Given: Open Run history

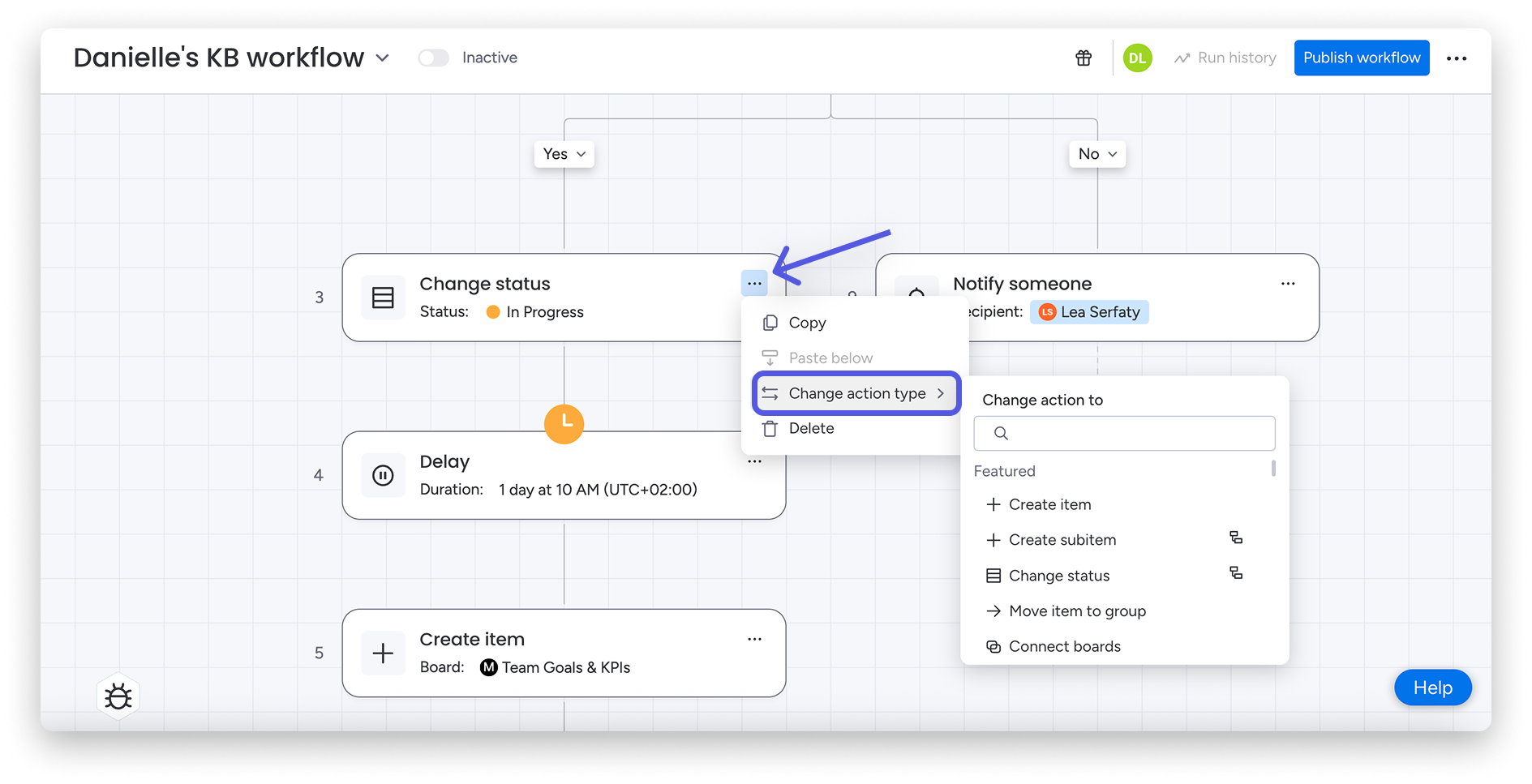Looking at the screenshot, I should pos(1225,58).
